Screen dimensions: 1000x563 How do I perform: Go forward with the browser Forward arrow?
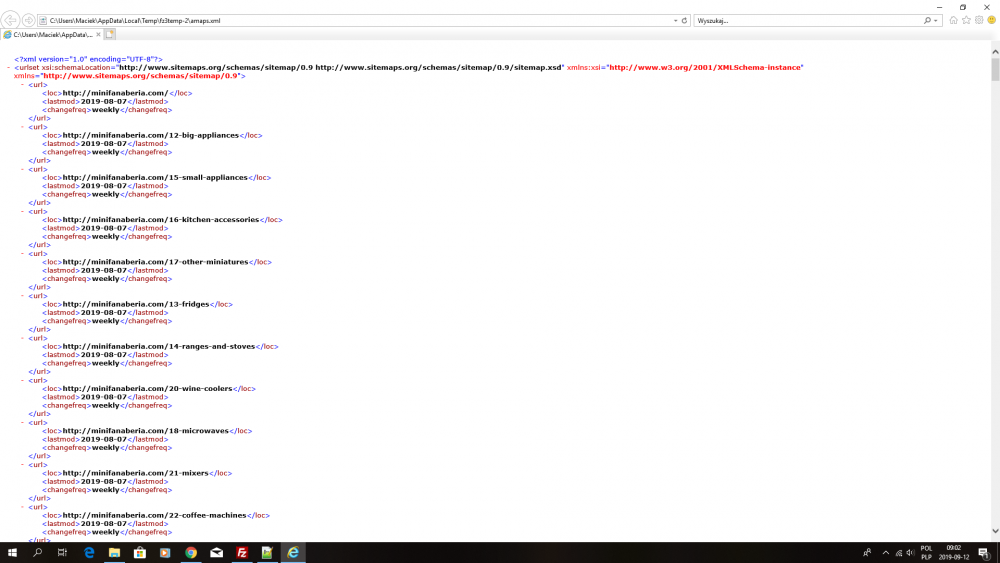point(28,20)
